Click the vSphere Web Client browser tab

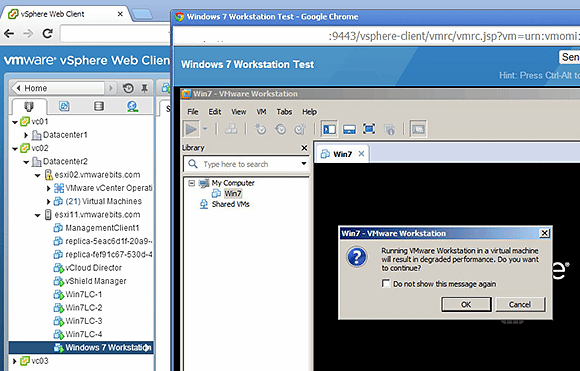coord(66,14)
